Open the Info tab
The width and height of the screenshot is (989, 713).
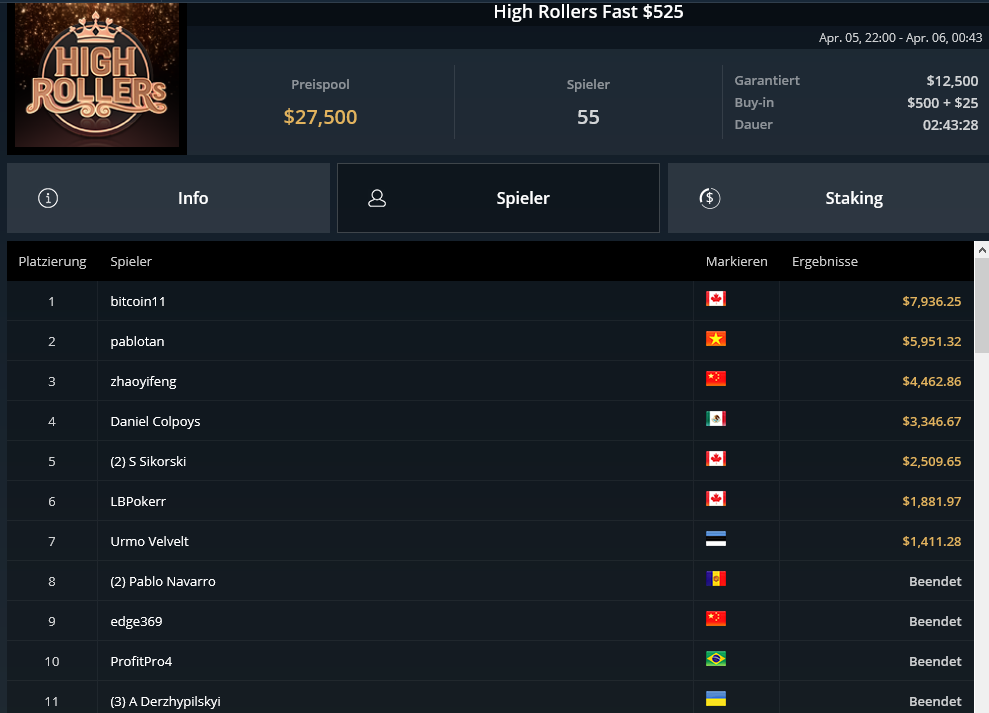168,198
